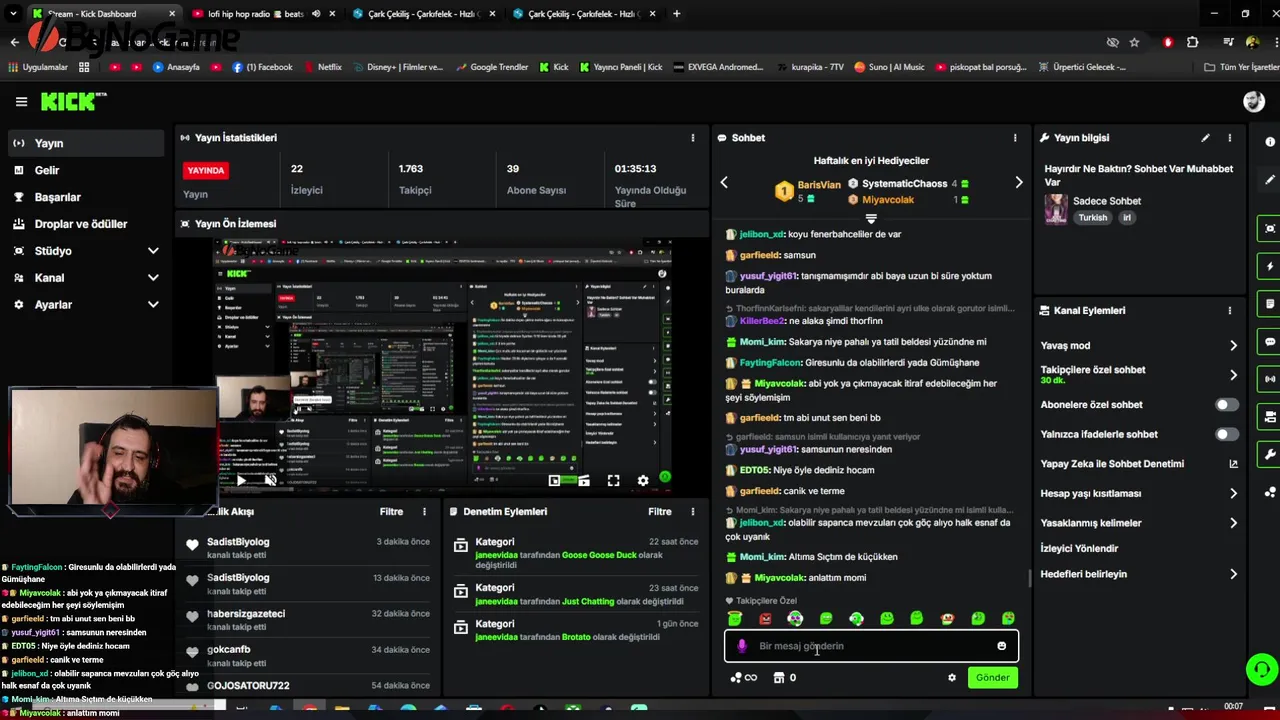This screenshot has height=720, width=1280.
Task: Edit stream info with the pencil icon
Action: click(1205, 138)
